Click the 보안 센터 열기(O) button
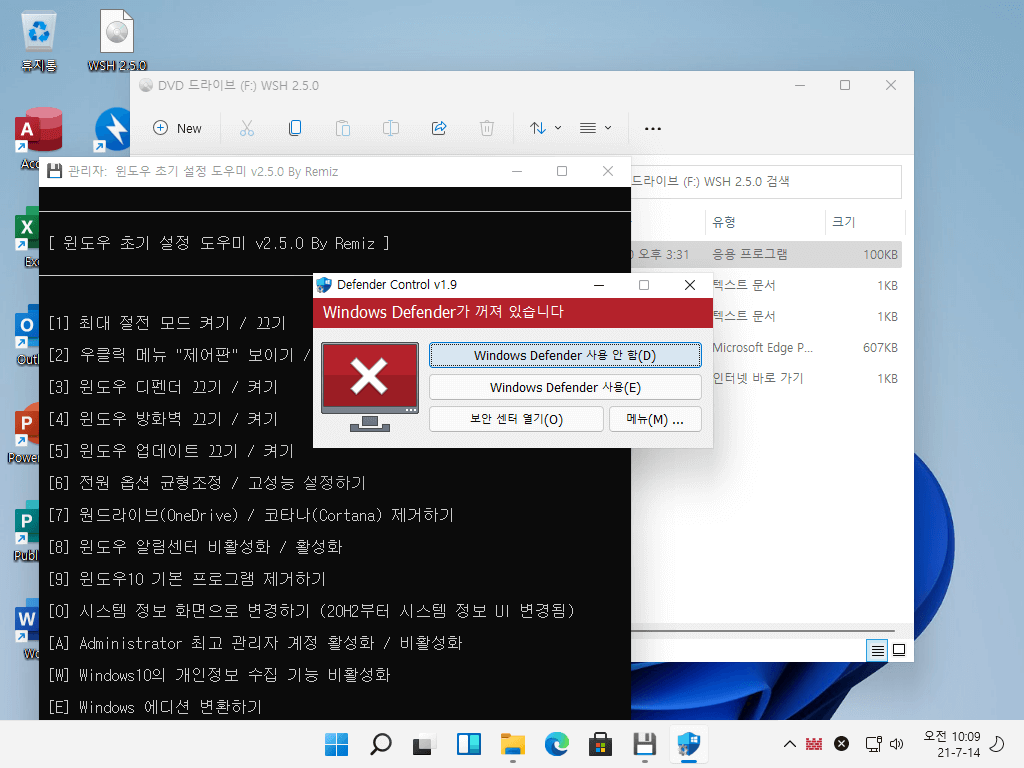Image resolution: width=1024 pixels, height=768 pixels. (x=516, y=419)
